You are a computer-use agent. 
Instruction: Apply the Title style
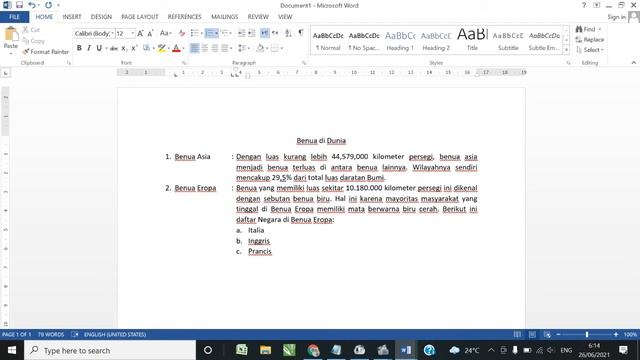coord(472,41)
